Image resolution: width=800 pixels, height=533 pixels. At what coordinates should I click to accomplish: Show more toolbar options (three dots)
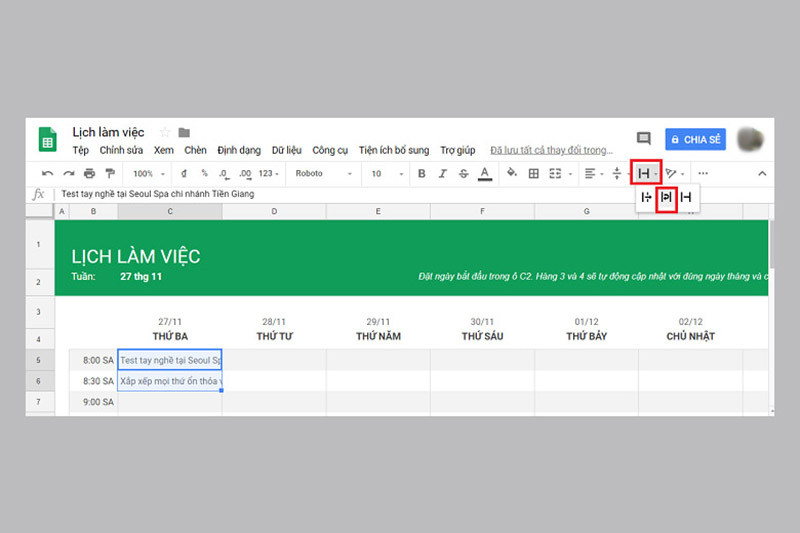pos(703,173)
